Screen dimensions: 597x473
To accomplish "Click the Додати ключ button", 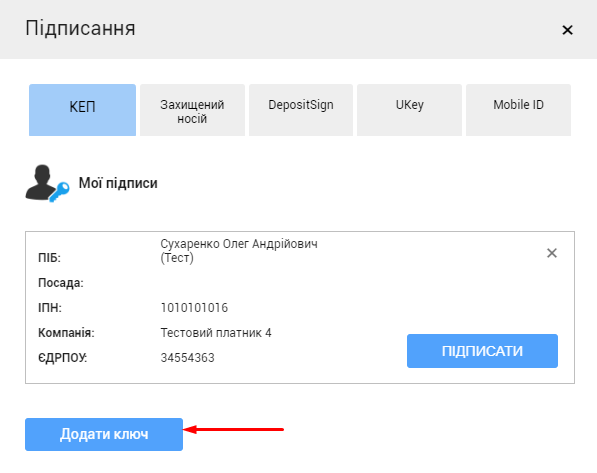I will pyautogui.click(x=104, y=434).
